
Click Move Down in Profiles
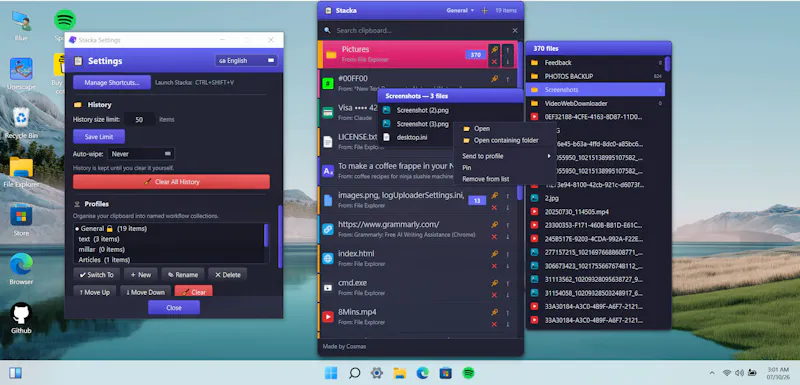point(145,292)
